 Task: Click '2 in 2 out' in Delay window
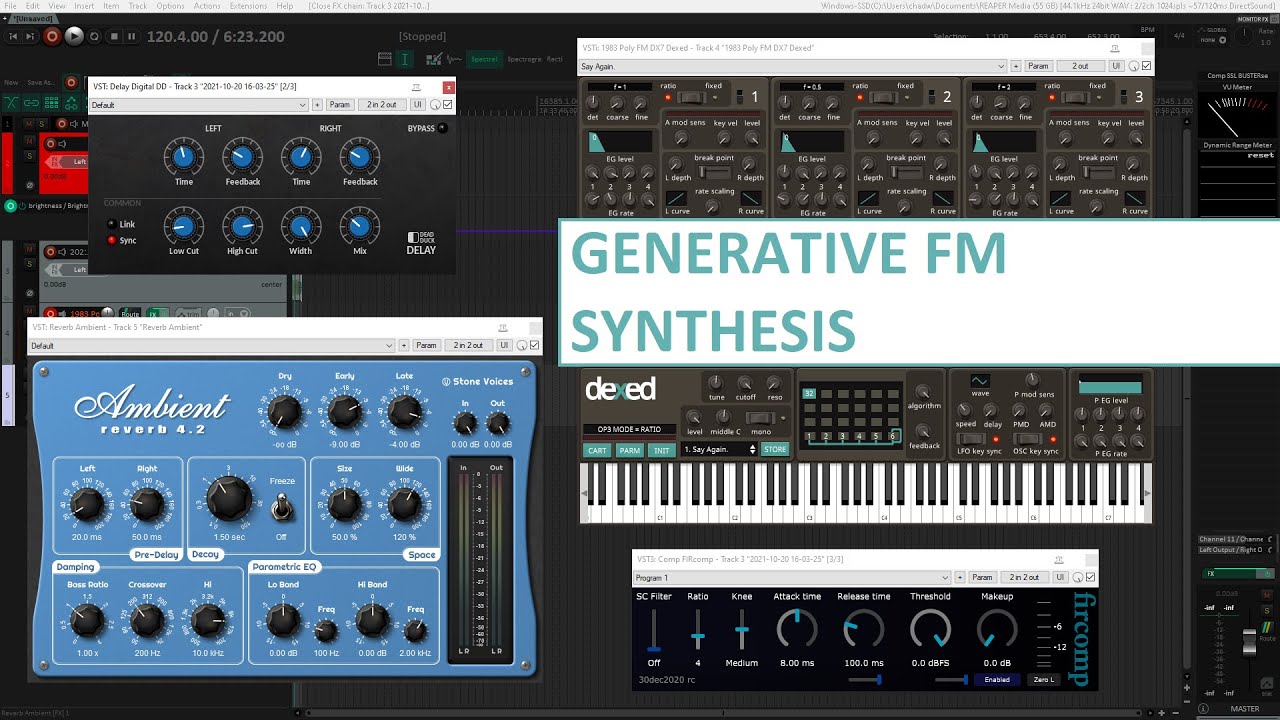pyautogui.click(x=381, y=105)
